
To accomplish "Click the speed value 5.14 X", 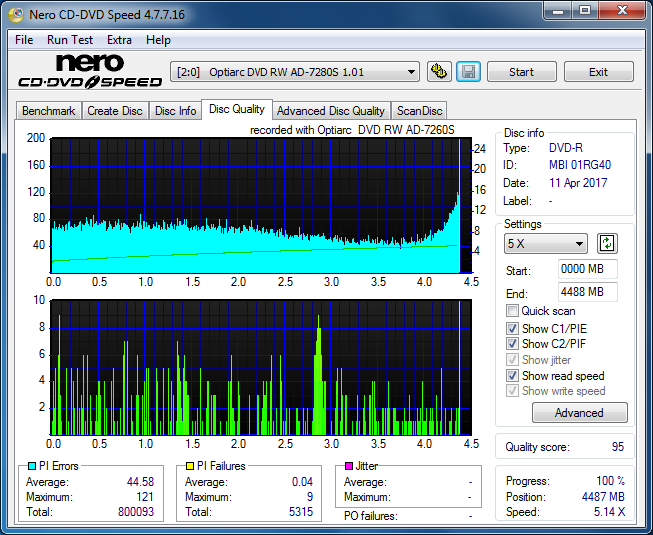I will (x=609, y=512).
